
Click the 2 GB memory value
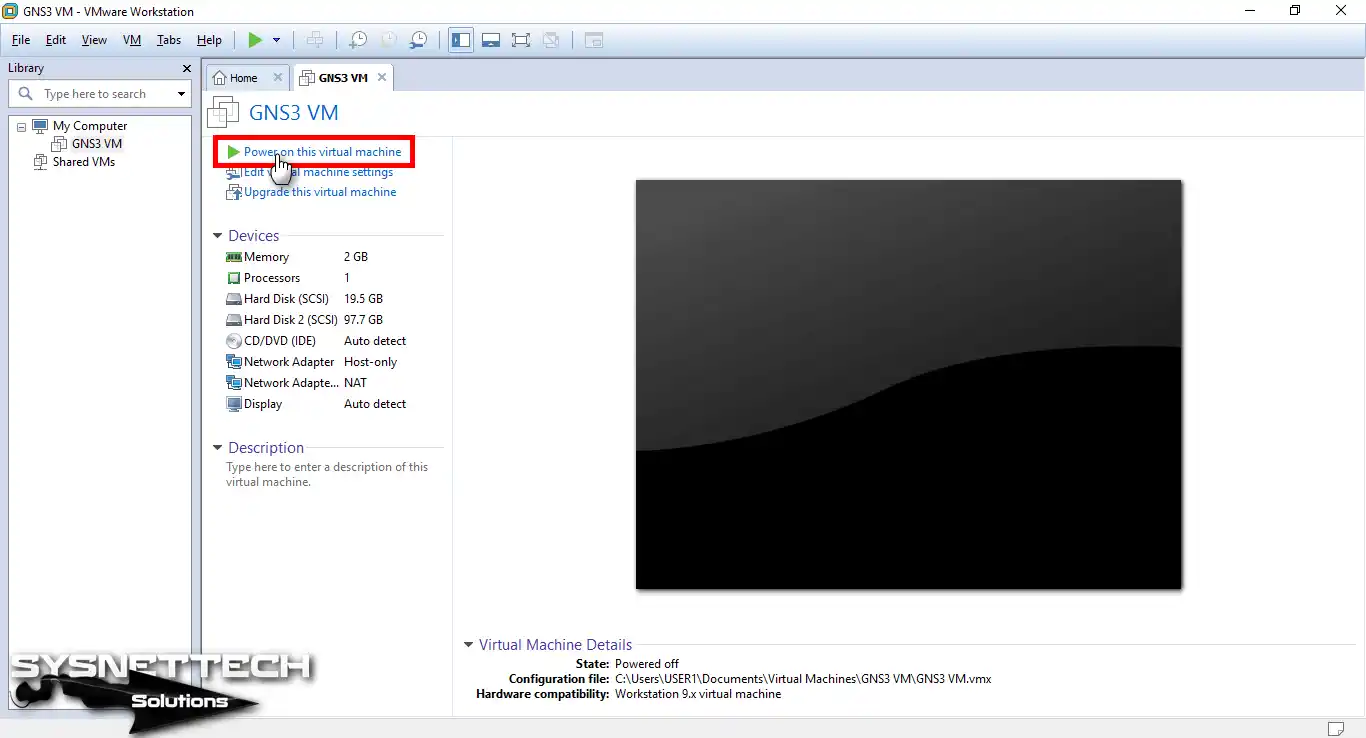pyautogui.click(x=356, y=257)
